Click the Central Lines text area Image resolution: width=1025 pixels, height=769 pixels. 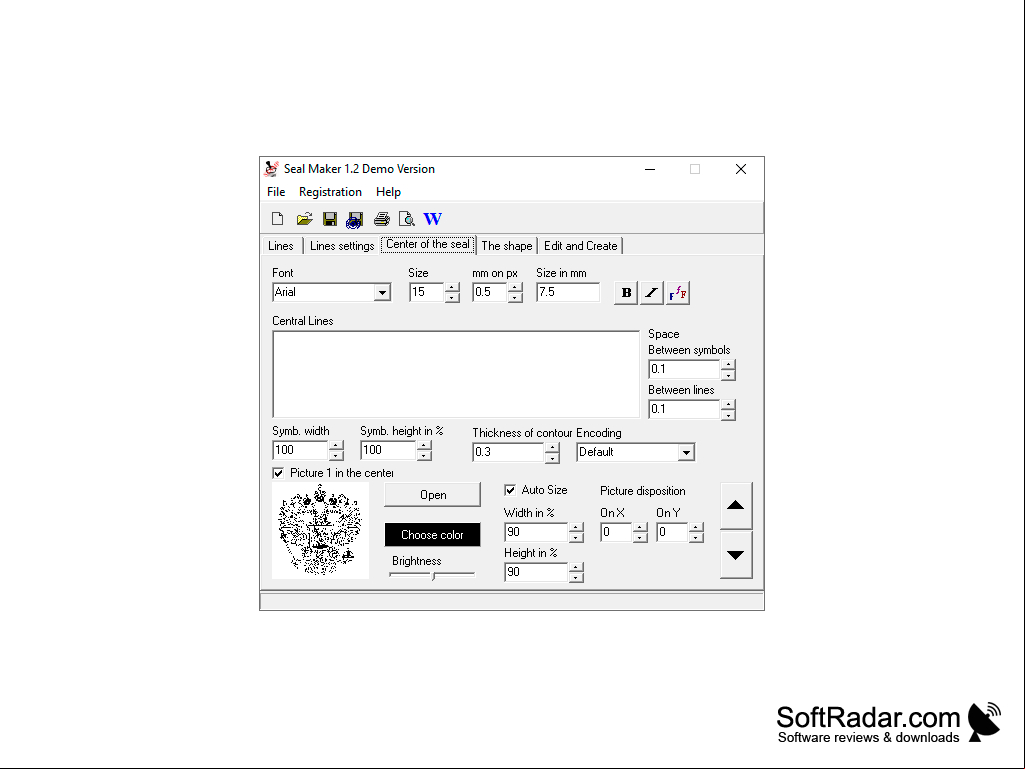point(456,374)
